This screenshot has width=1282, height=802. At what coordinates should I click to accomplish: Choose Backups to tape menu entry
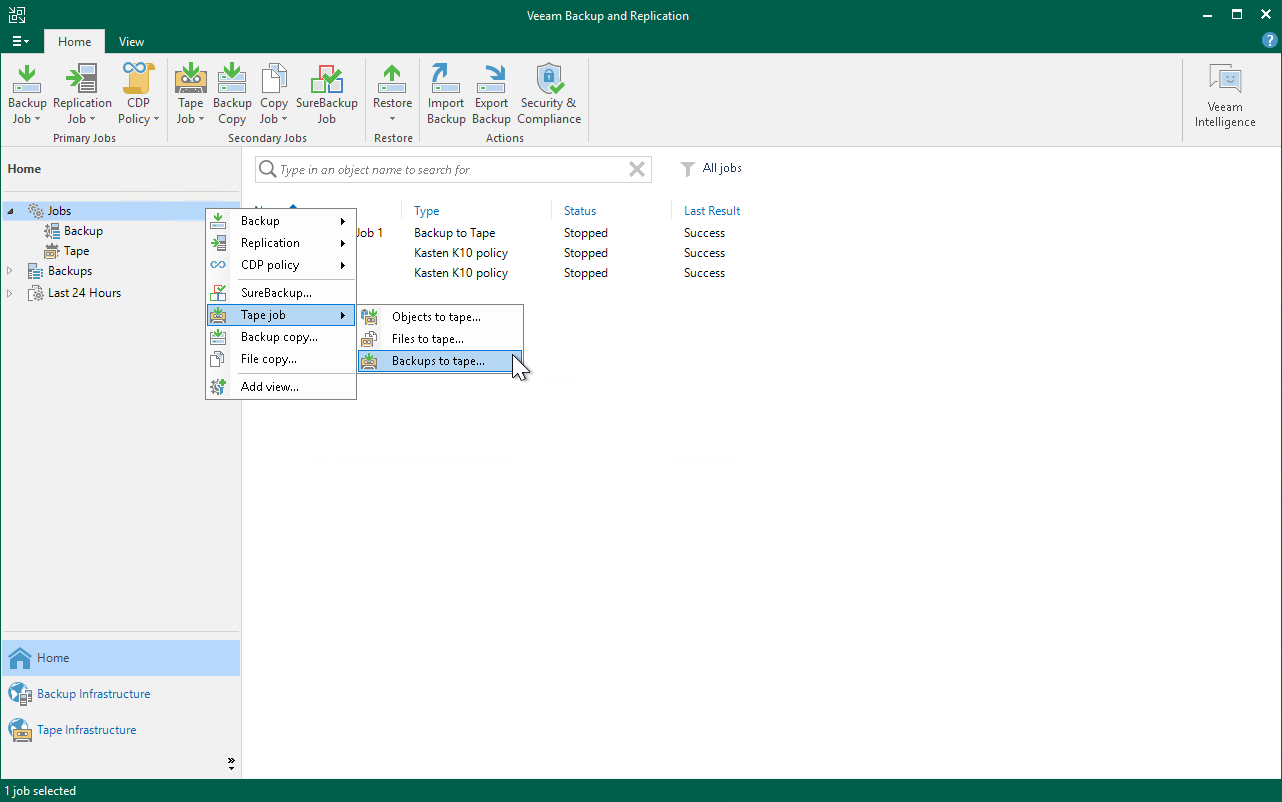438,361
